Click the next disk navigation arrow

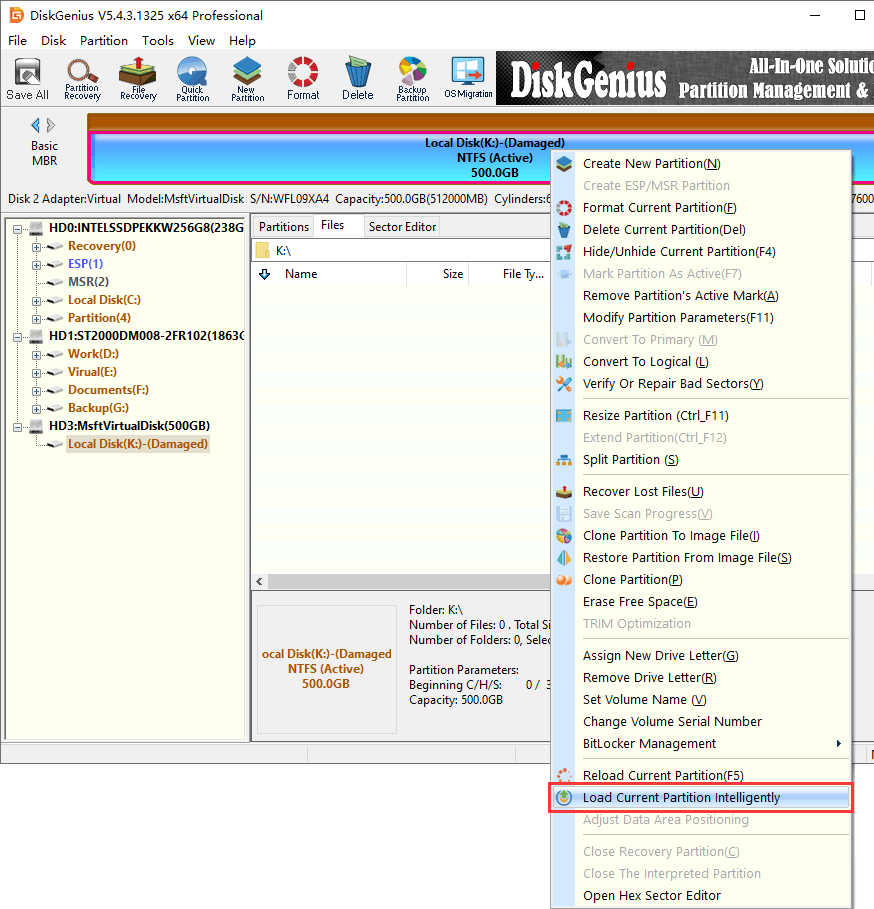click(51, 125)
